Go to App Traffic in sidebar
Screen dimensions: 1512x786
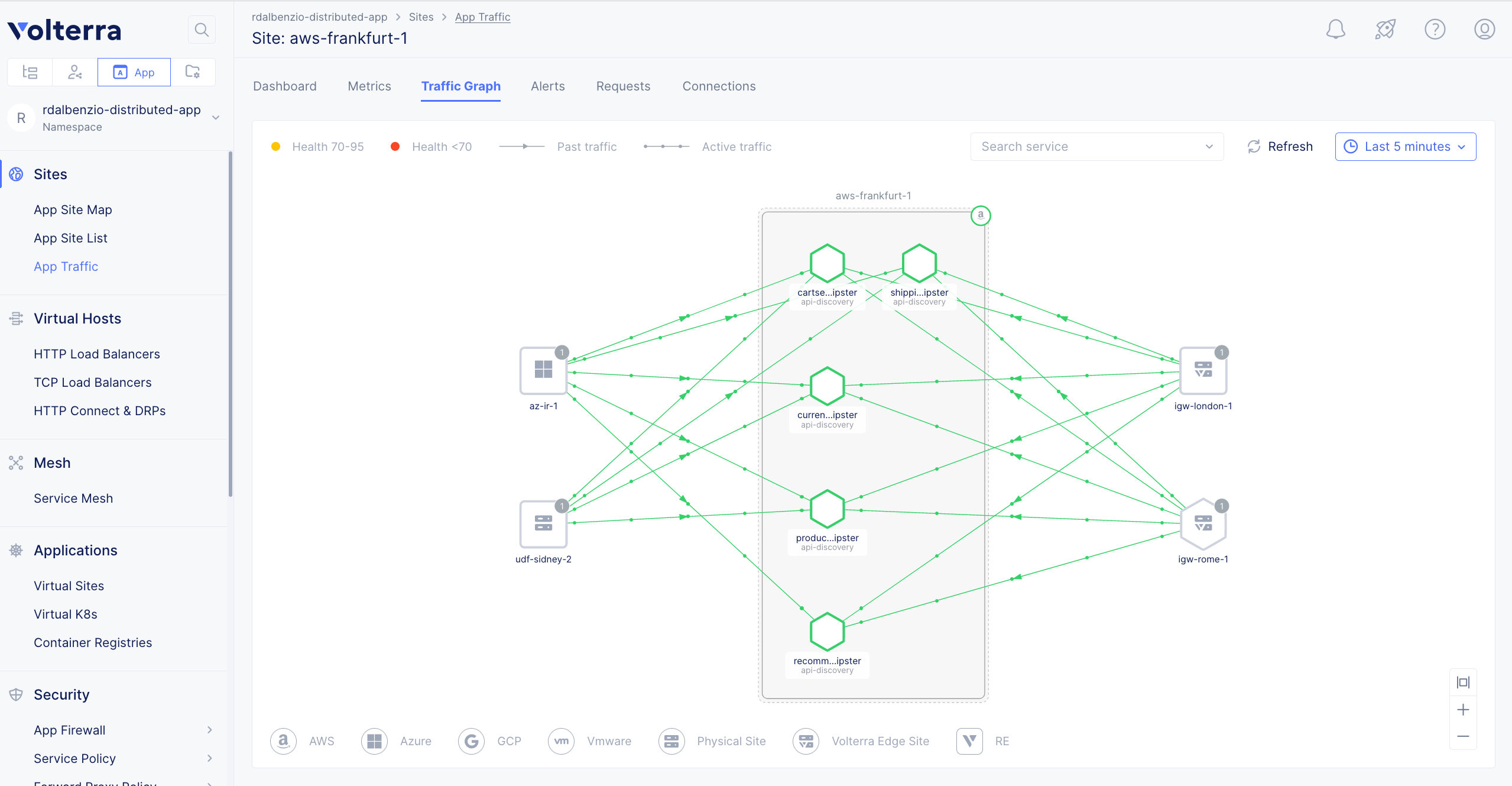(66, 267)
